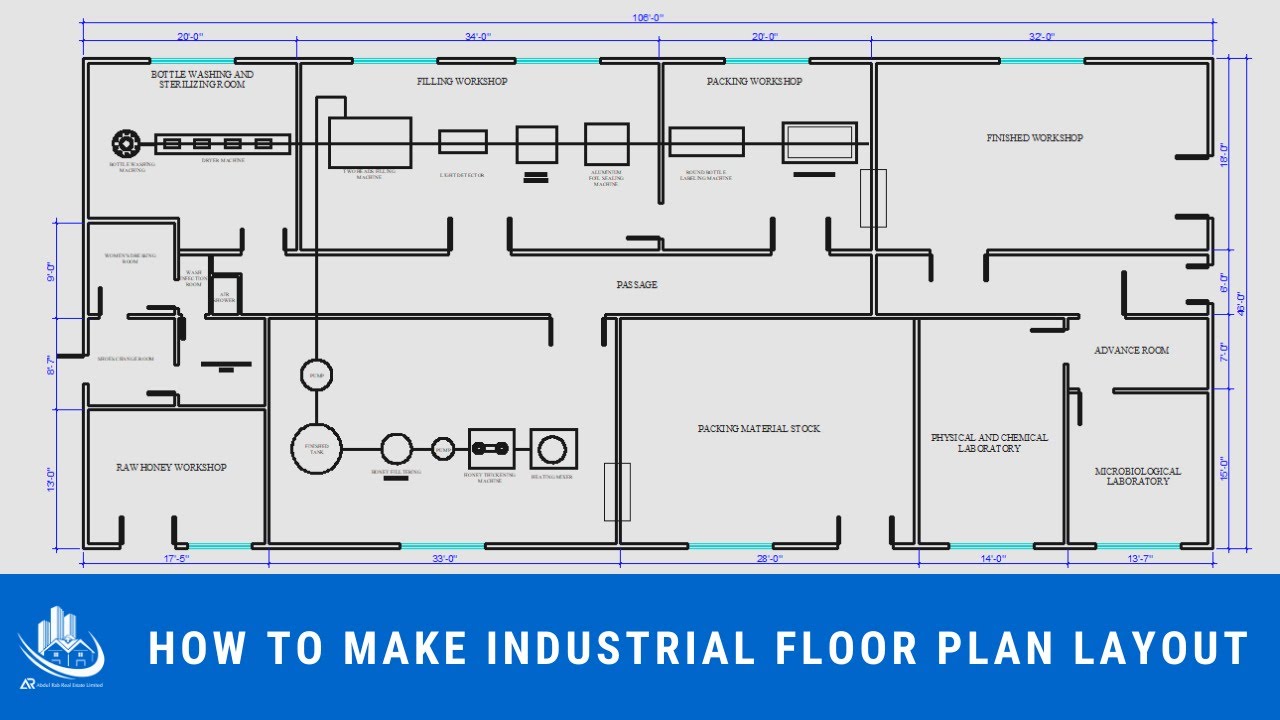The height and width of the screenshot is (720, 1280).
Task: Select the "FILLING WORKSHOP" room label
Action: pos(462,81)
